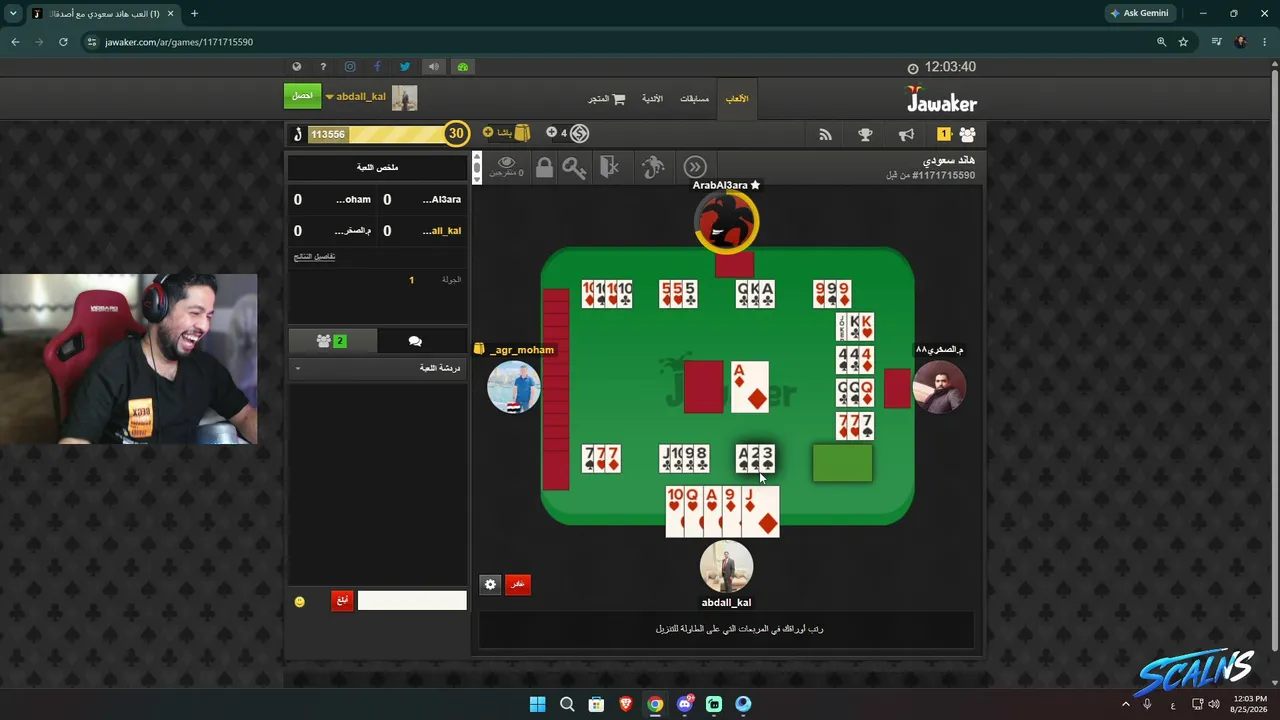Click the red غادر leave button
1280x720 pixels.
click(517, 584)
